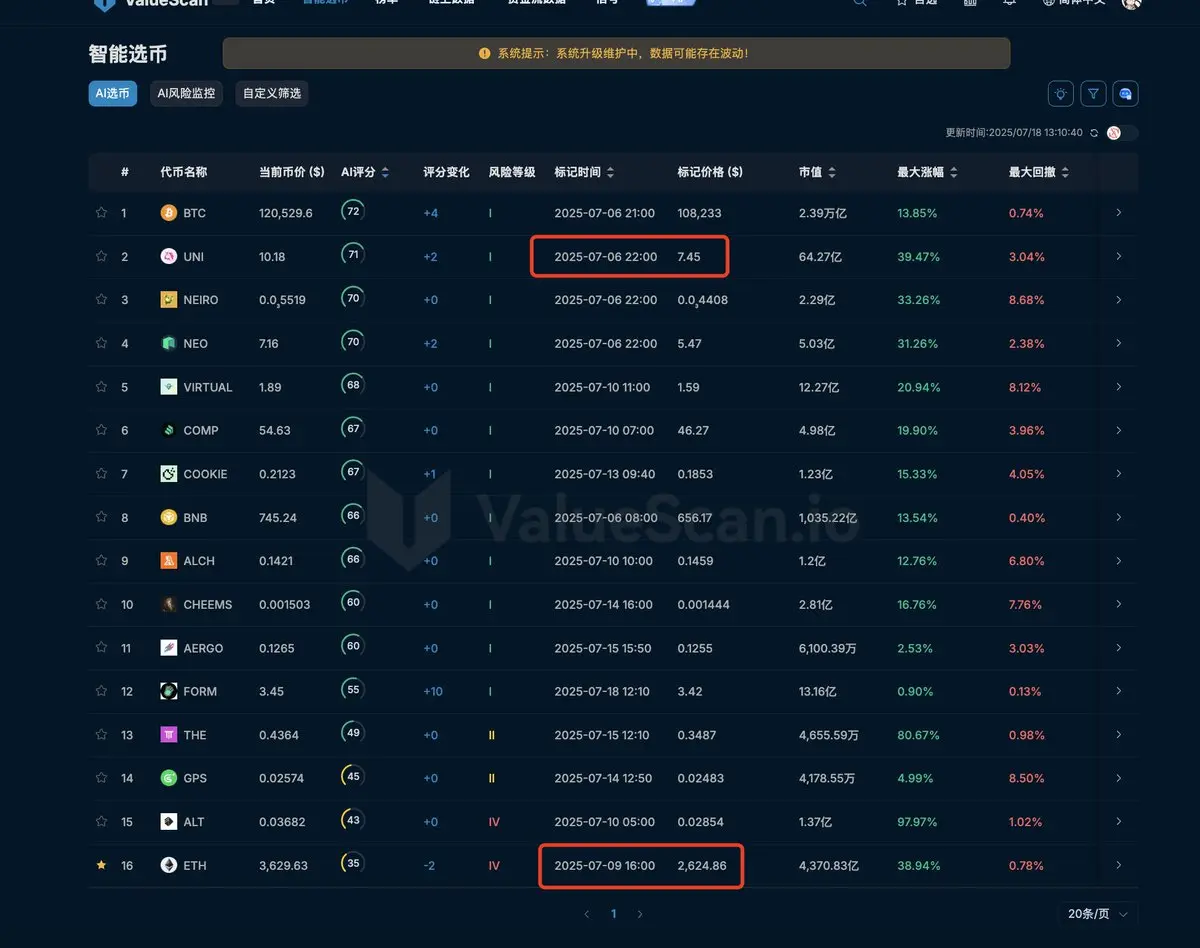Switch to the AI风险监控 tab
Viewport: 1200px width, 948px height.
[186, 93]
